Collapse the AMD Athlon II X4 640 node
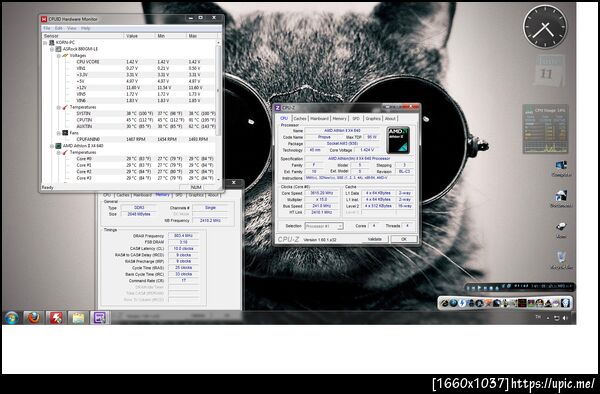 pos(52,146)
